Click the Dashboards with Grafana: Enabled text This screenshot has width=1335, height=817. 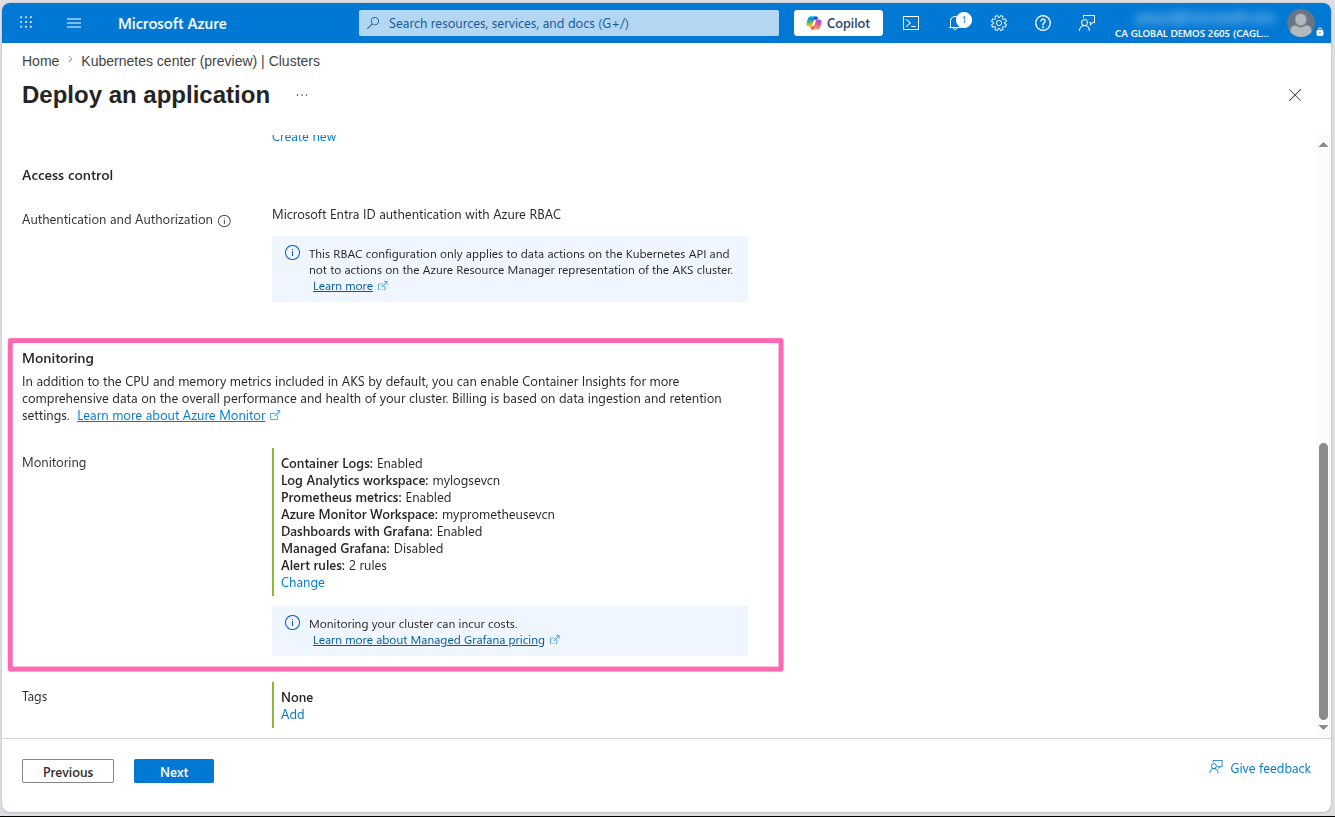(x=382, y=531)
